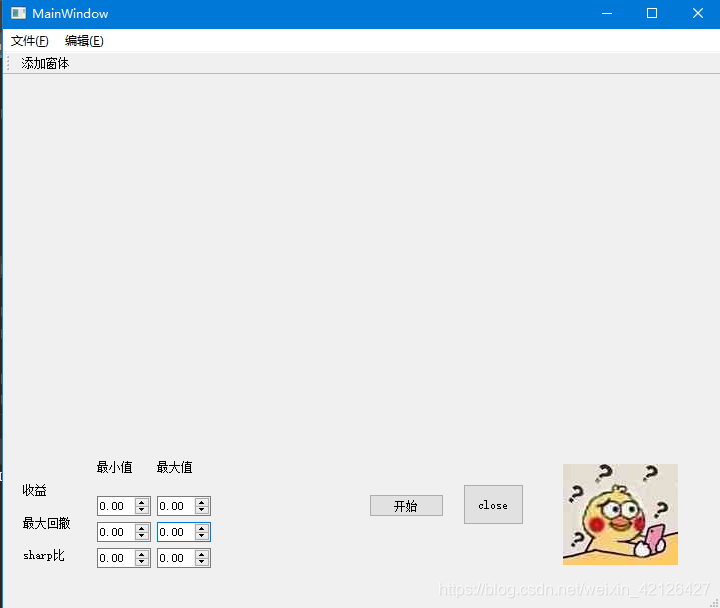
Task: Click the 收益 row label
Action: 34,490
